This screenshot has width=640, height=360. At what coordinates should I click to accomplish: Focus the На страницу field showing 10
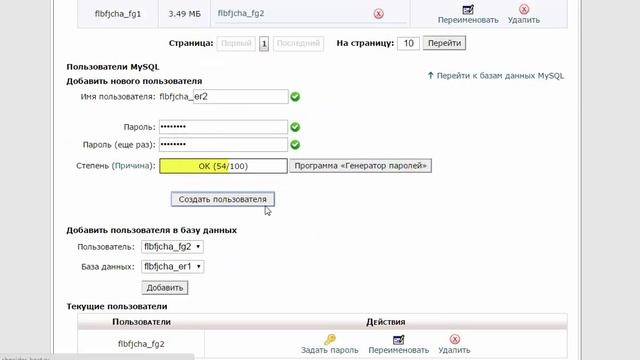point(408,43)
